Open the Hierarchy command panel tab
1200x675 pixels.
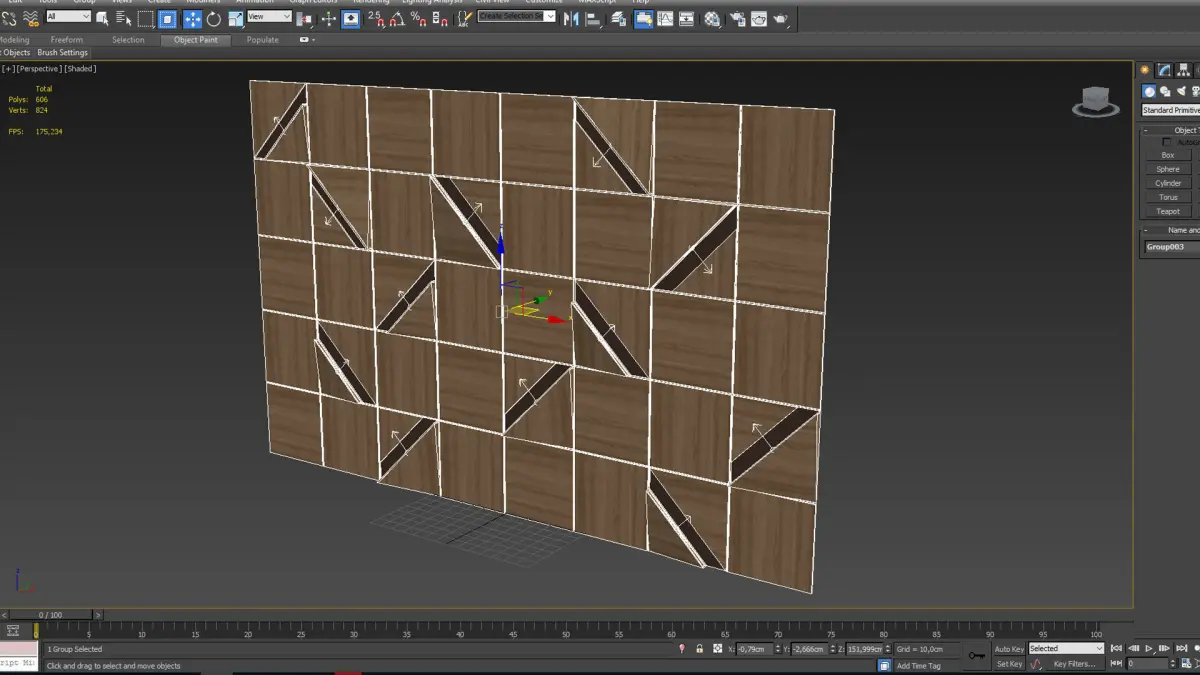(1185, 70)
